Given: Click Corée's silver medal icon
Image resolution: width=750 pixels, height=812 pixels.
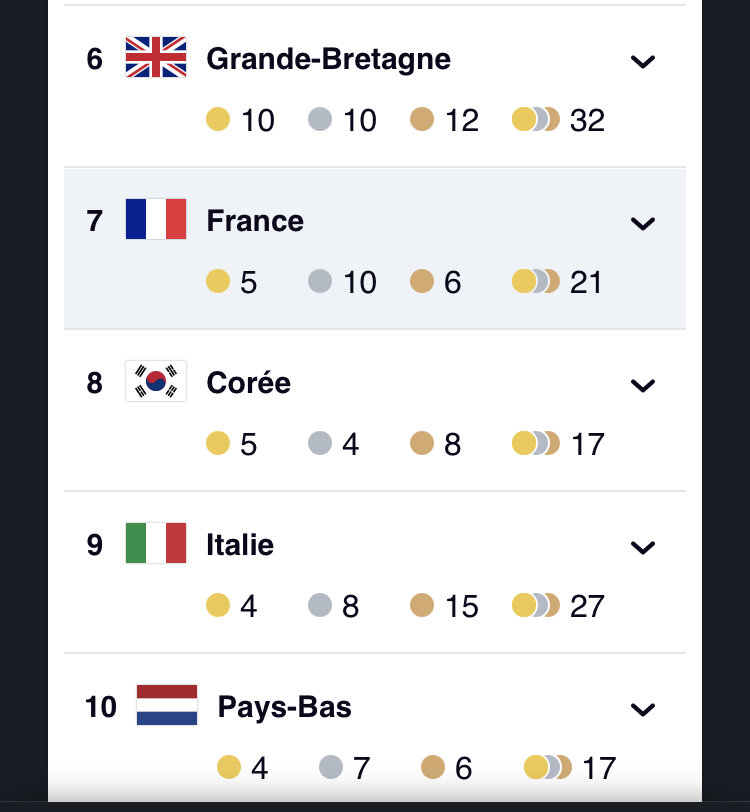Looking at the screenshot, I should pyautogui.click(x=320, y=443).
